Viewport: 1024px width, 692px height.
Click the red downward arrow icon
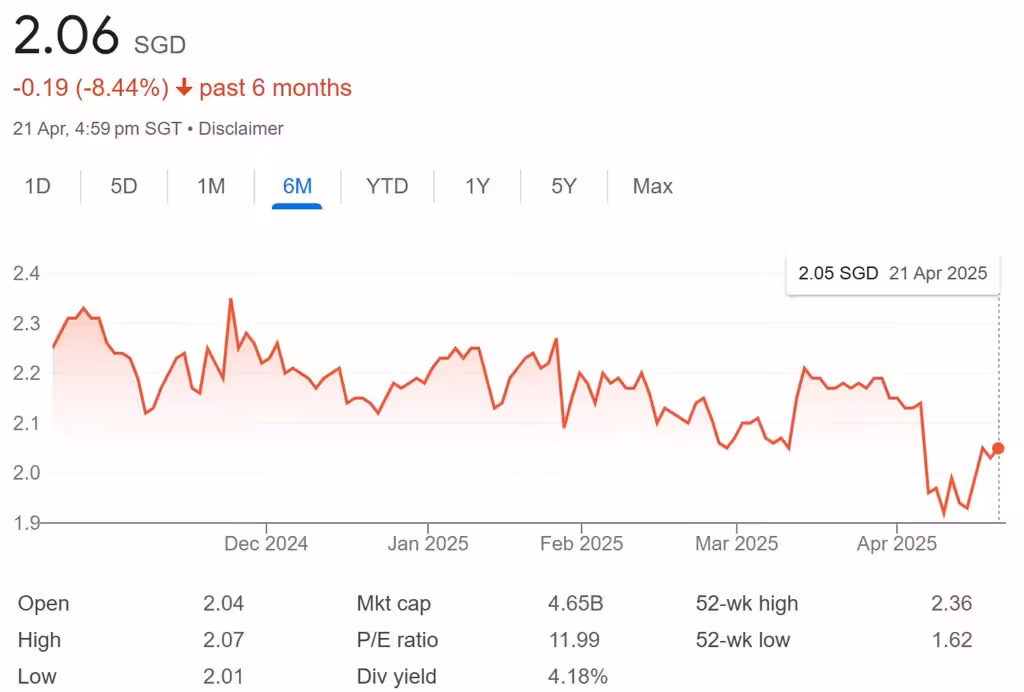(185, 88)
